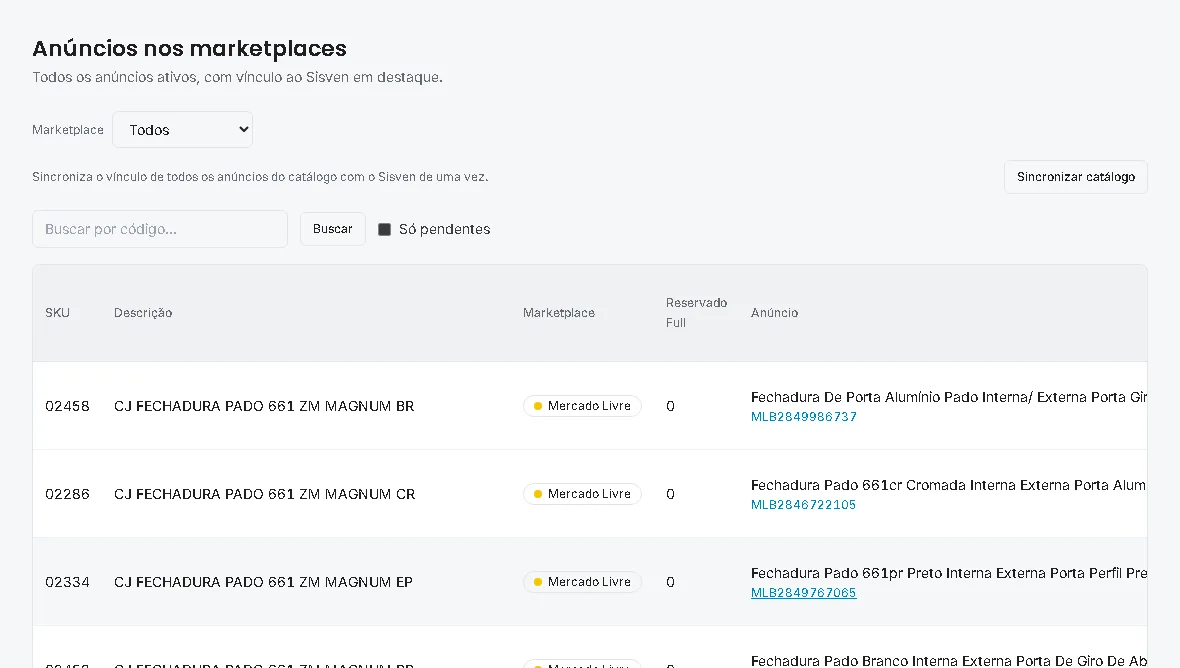Click Mercado Livre badge in row 02286
The width and height of the screenshot is (1180, 668).
coord(582,494)
